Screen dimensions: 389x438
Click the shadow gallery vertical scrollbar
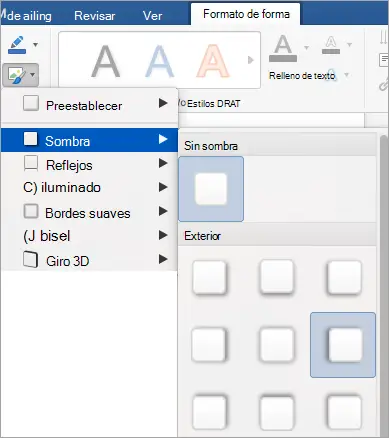click(384, 285)
